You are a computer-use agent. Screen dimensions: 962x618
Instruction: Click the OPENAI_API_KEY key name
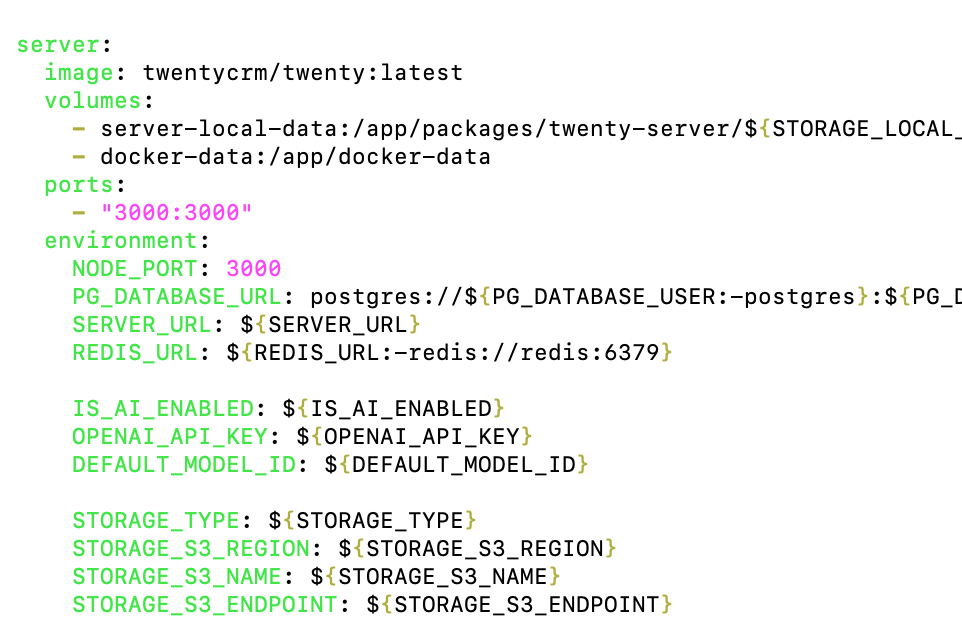point(170,437)
